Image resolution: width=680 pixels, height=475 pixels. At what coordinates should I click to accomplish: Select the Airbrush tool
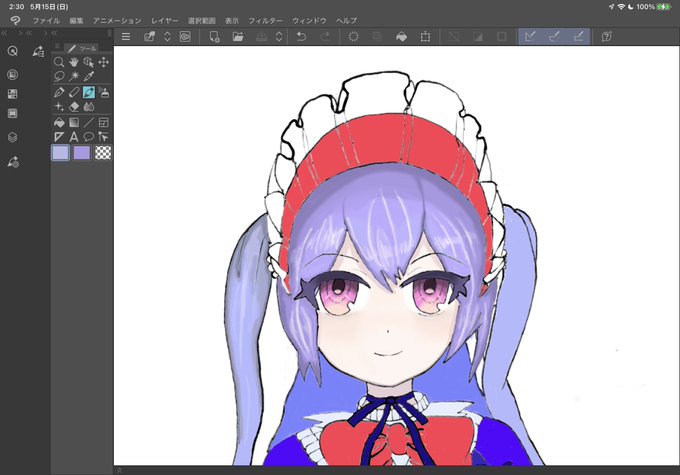tap(104, 92)
